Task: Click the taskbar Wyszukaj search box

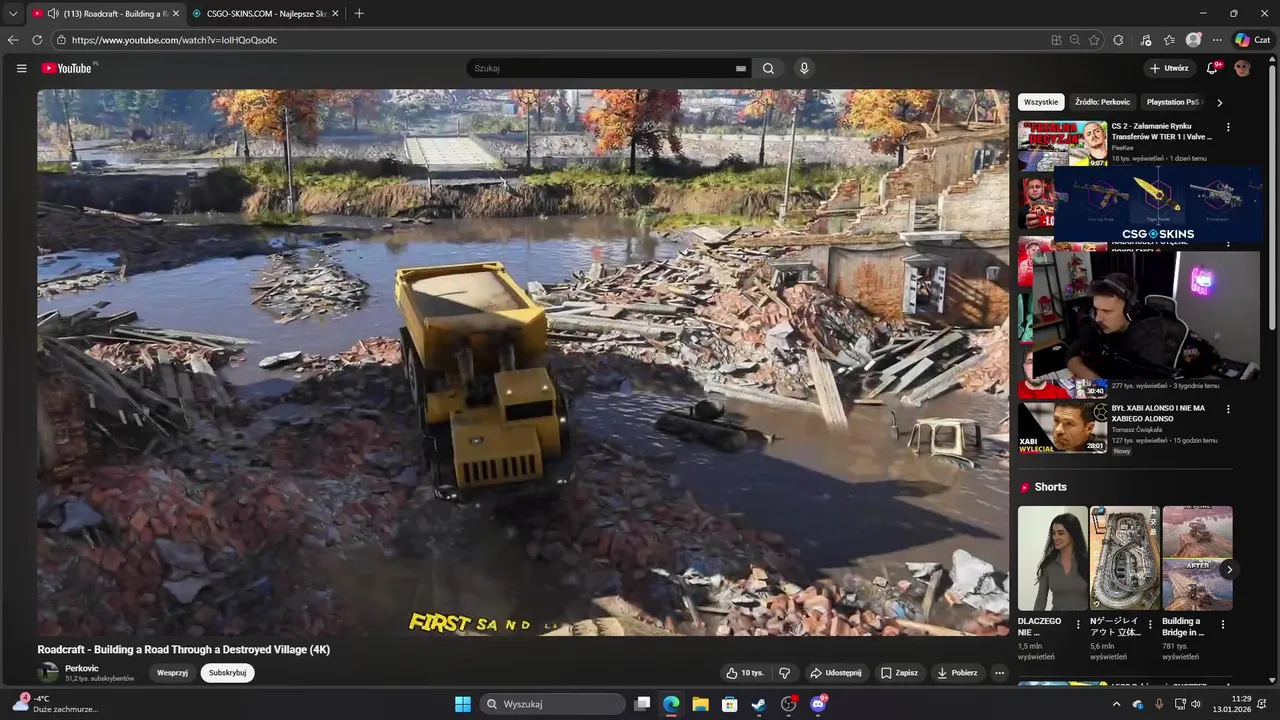Action: (x=552, y=704)
